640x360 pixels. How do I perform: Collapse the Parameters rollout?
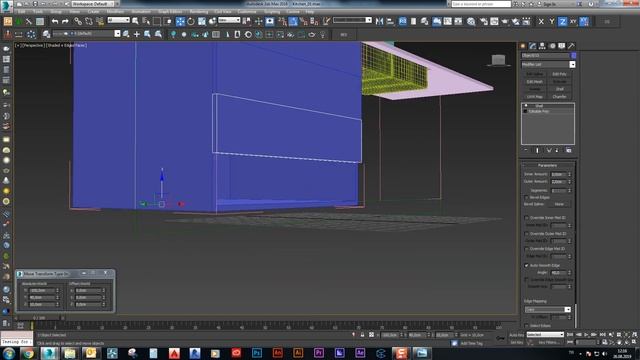click(x=547, y=165)
